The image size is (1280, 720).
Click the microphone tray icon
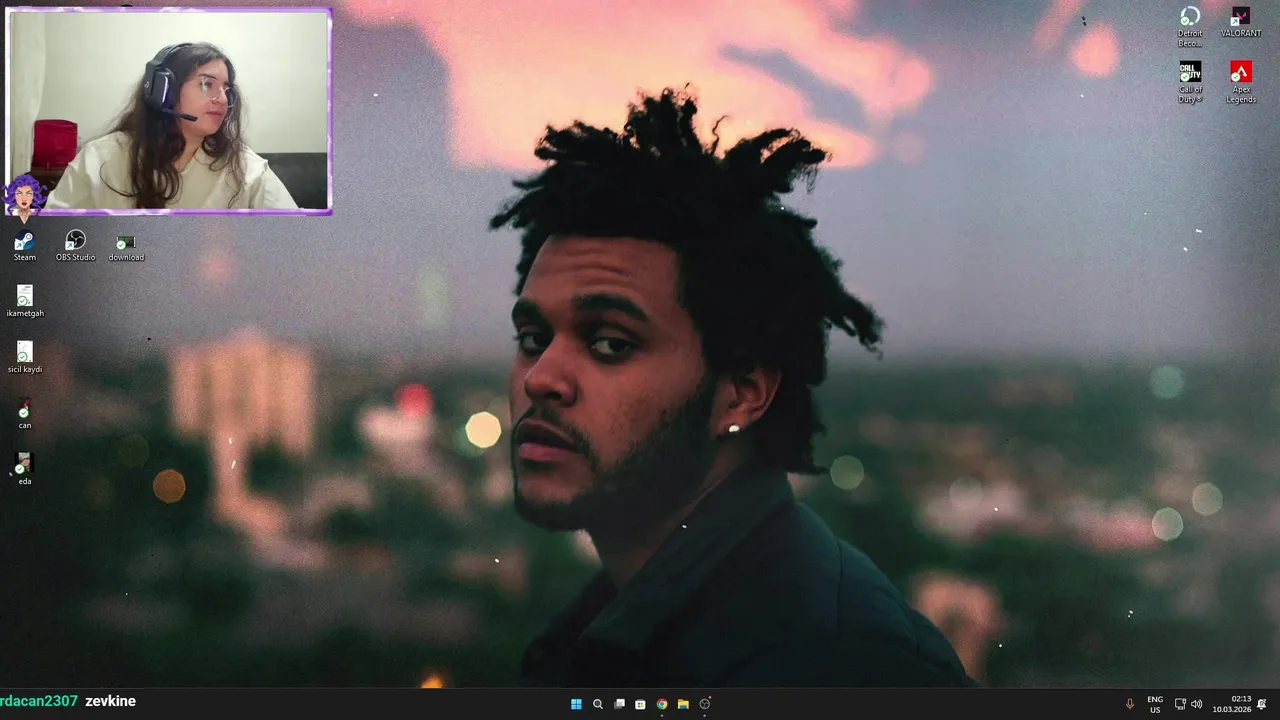click(1130, 704)
